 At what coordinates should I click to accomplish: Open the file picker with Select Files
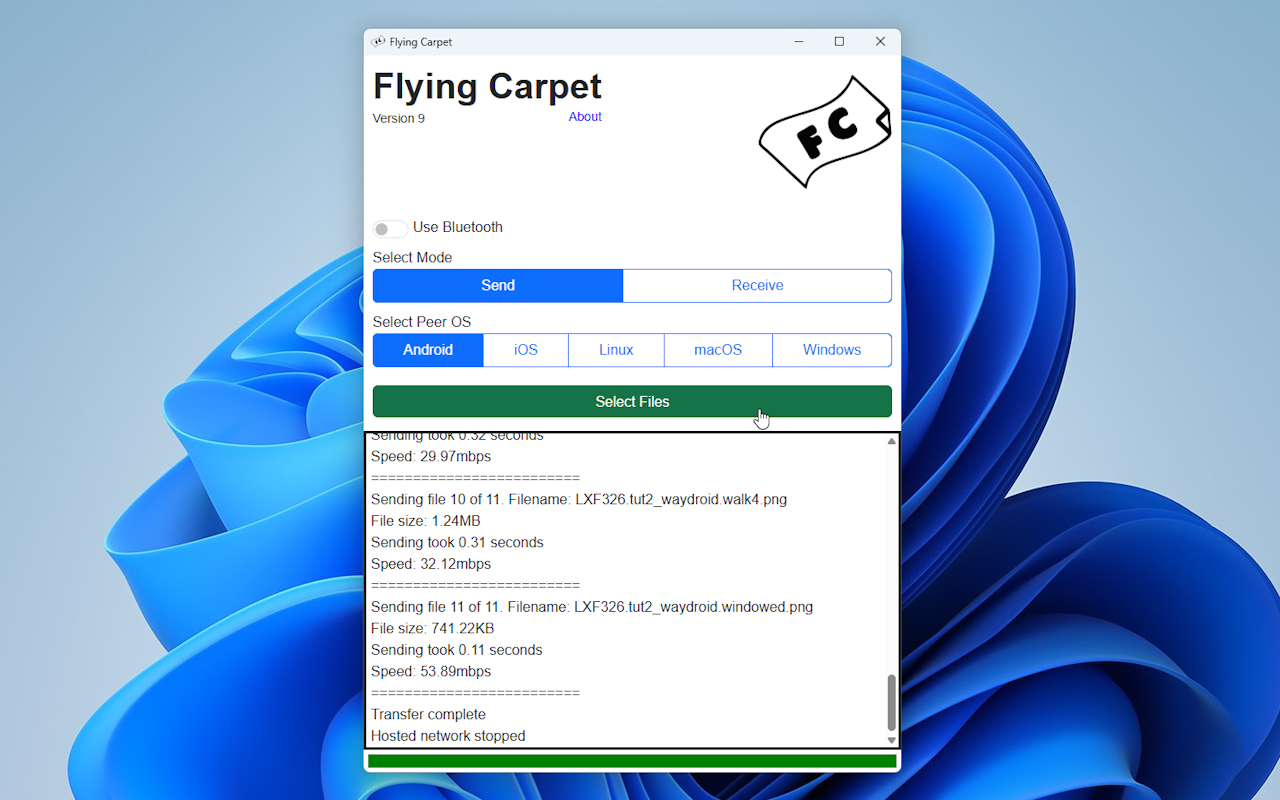pyautogui.click(x=632, y=401)
